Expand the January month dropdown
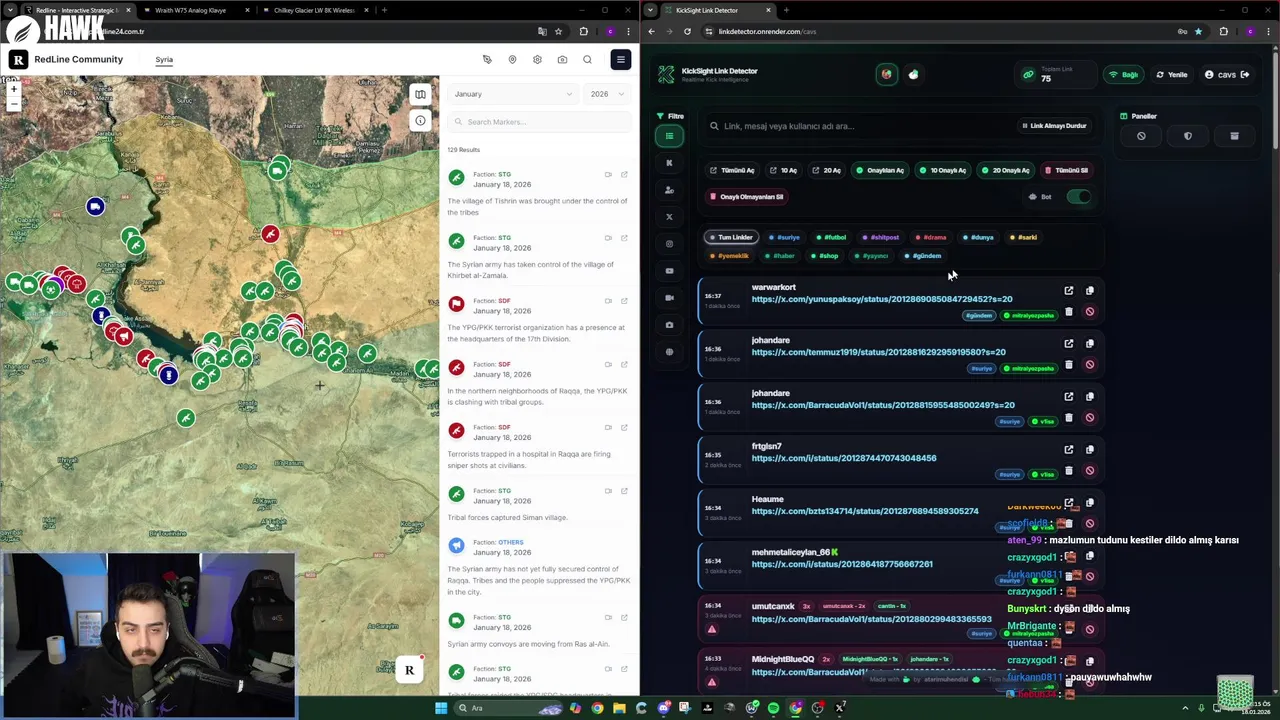This screenshot has width=1280, height=720. click(512, 94)
